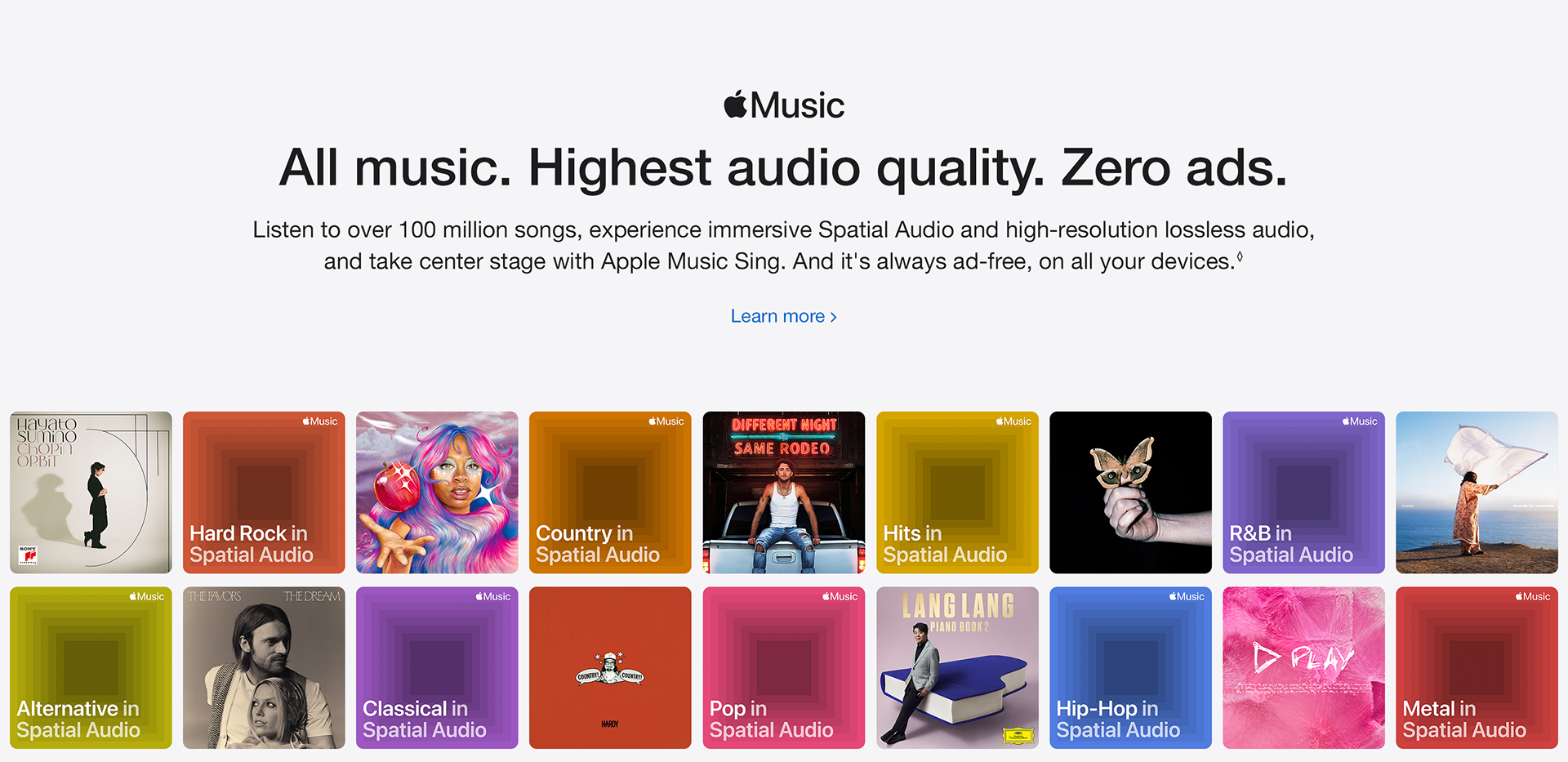Select the Country in Spatial Audio tile

(610, 492)
